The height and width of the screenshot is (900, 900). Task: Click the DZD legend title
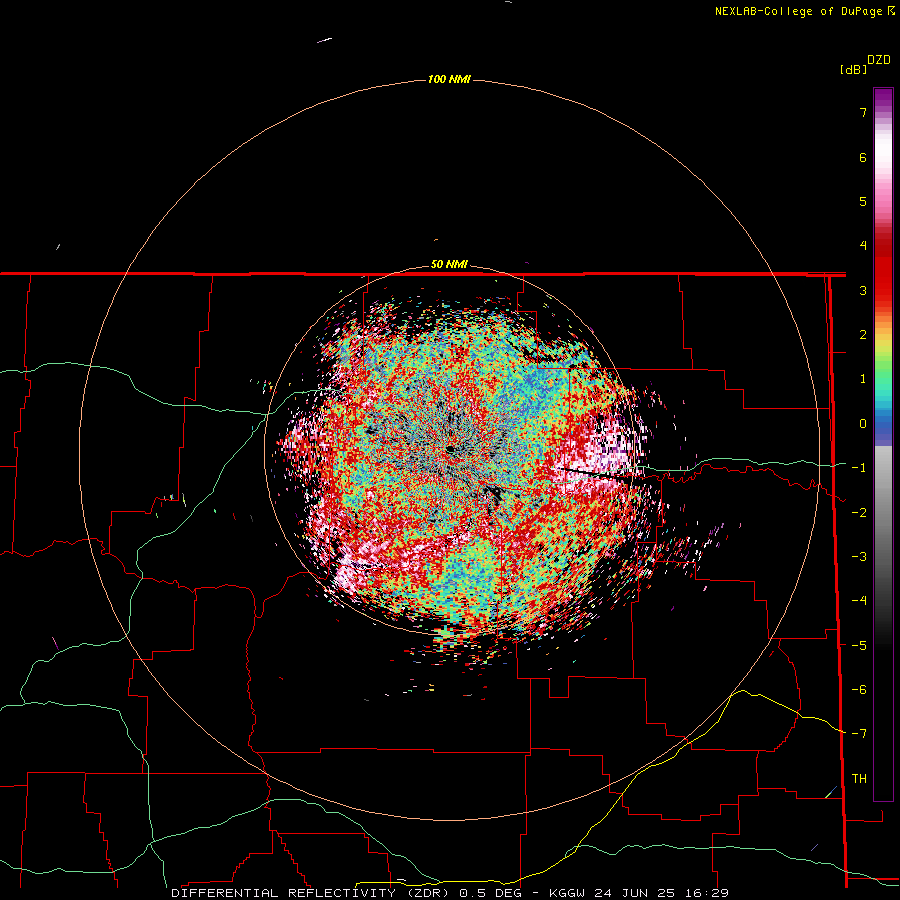879,60
